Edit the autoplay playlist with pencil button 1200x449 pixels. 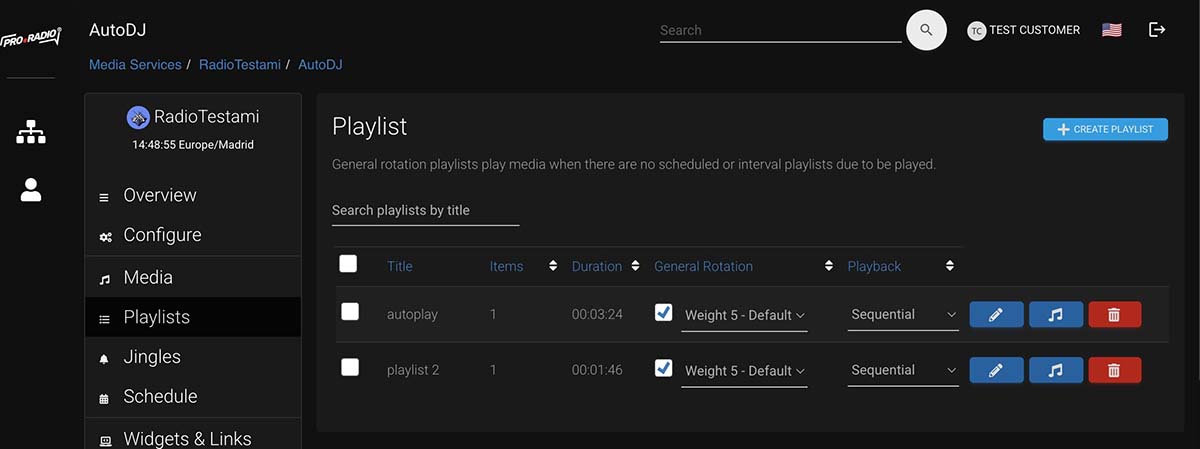point(996,315)
